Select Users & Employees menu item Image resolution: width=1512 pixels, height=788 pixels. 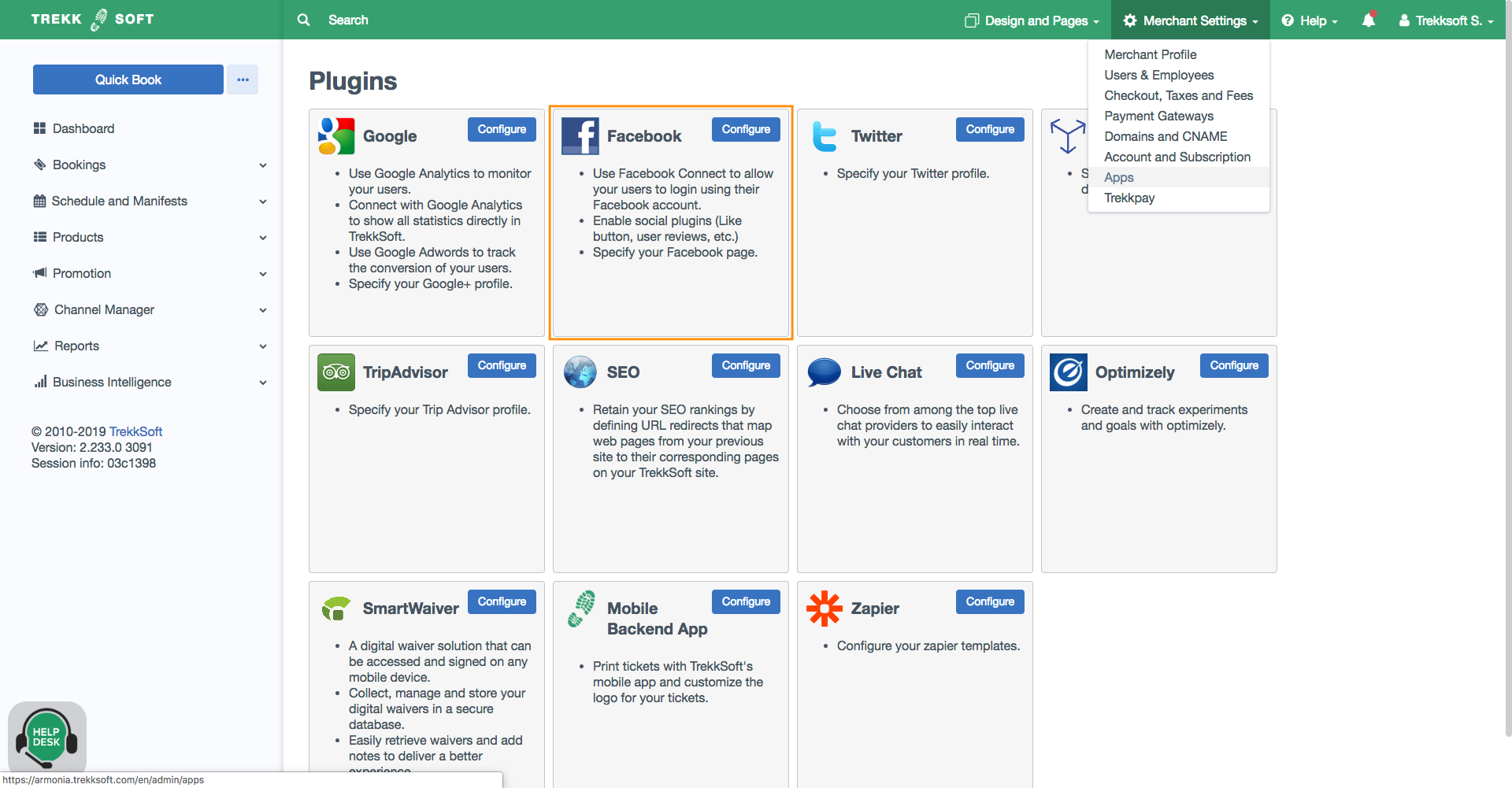coord(1158,75)
